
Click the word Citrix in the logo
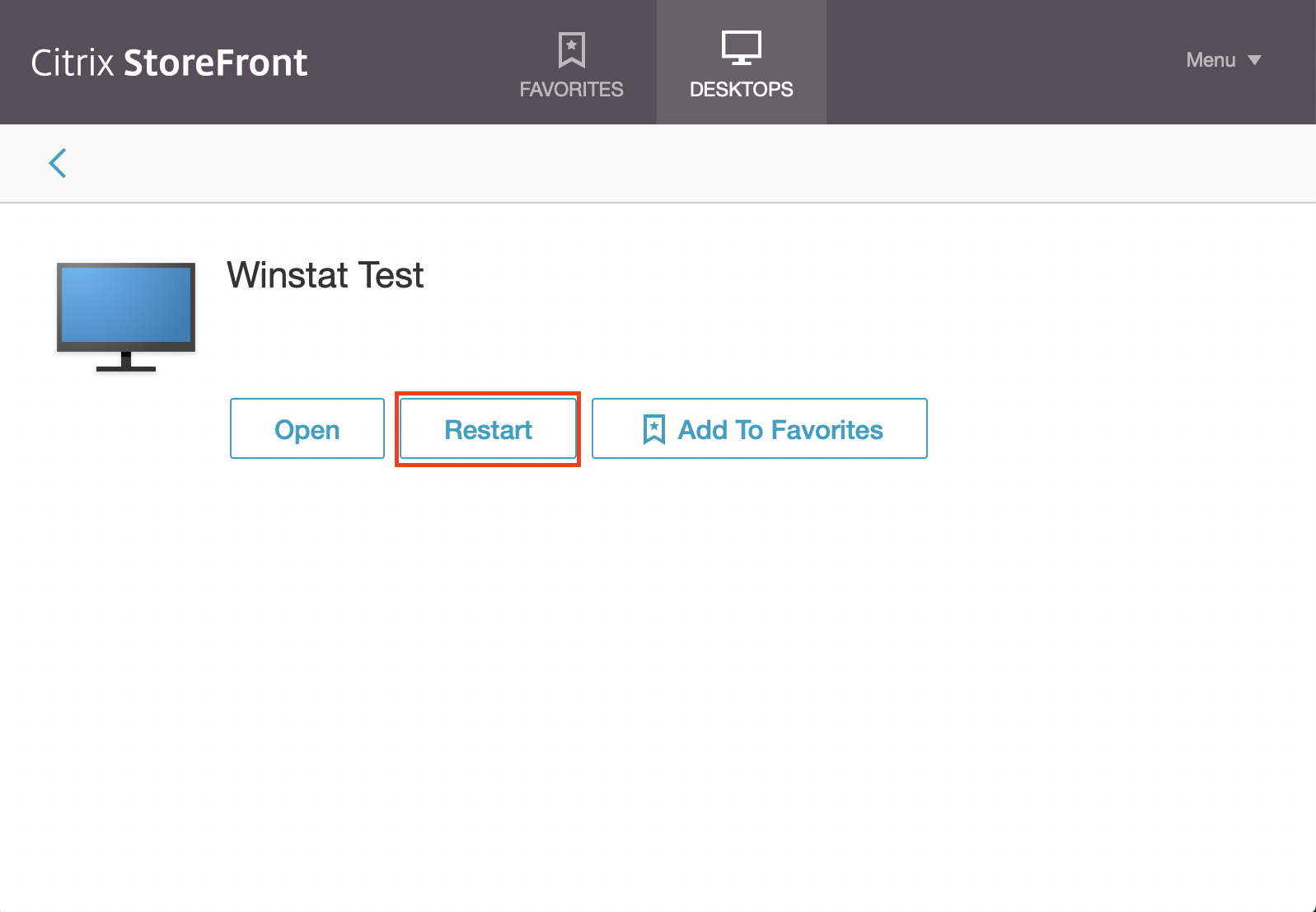pos(73,63)
